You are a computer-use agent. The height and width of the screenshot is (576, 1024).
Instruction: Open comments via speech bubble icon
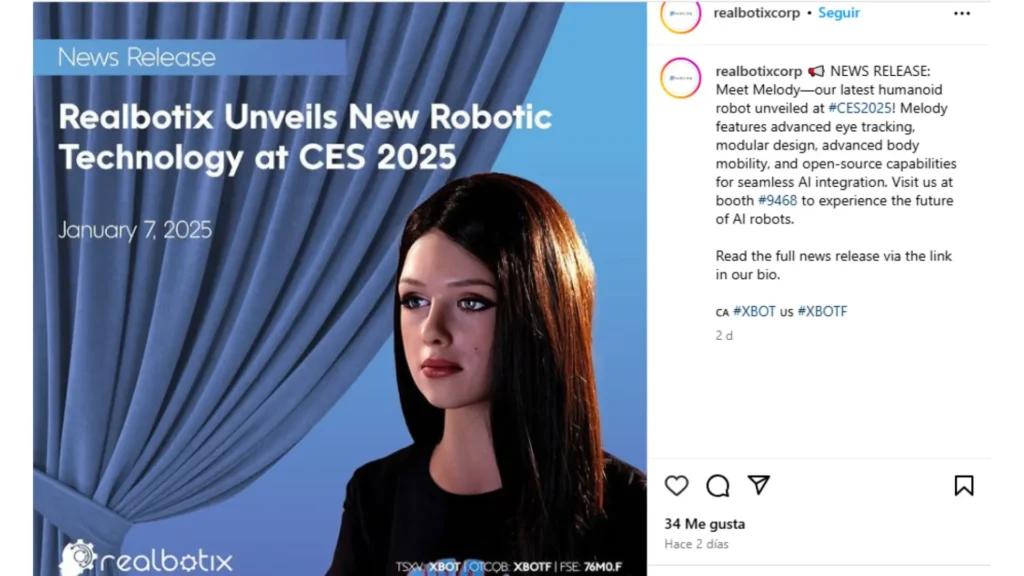click(x=718, y=486)
